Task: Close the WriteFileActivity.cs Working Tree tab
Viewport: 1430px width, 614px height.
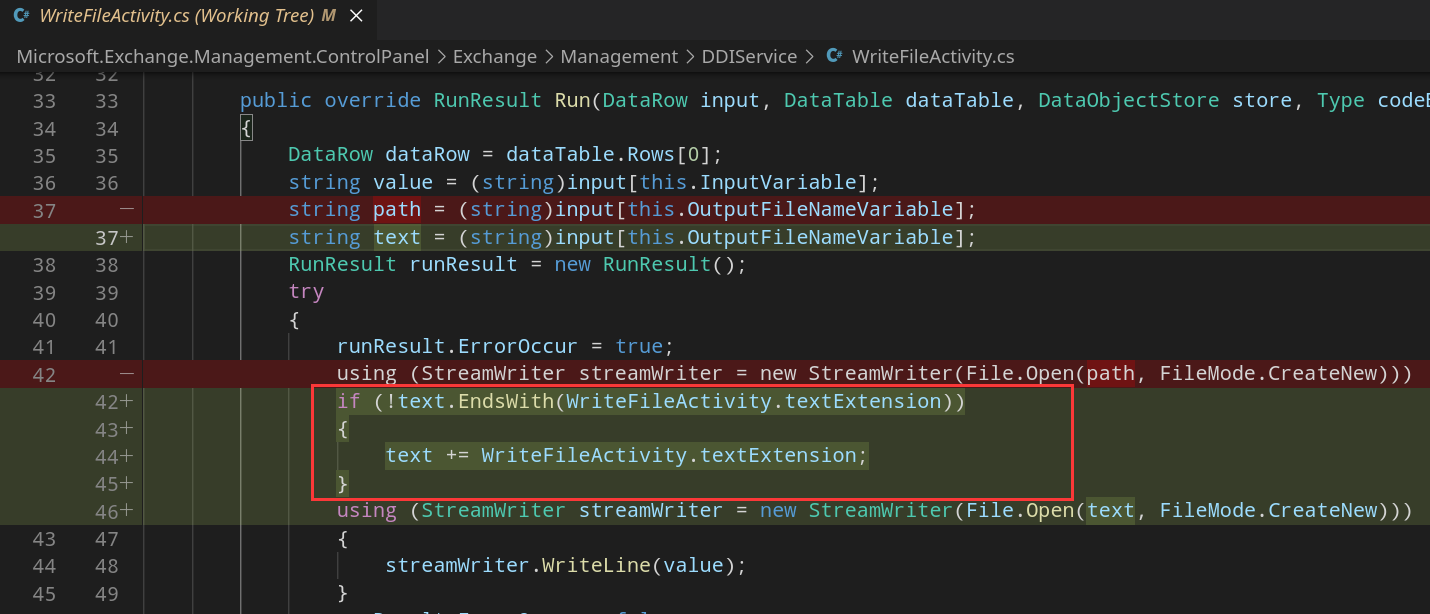Action: [x=356, y=16]
